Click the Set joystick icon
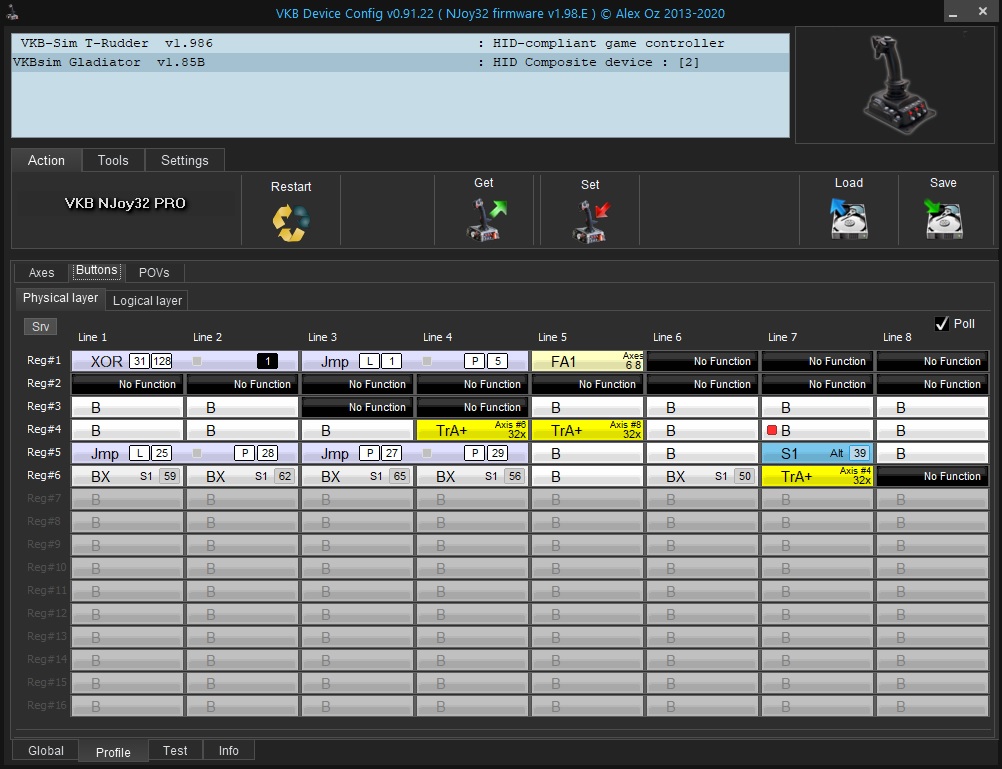Viewport: 1002px width, 769px height. pos(590,221)
